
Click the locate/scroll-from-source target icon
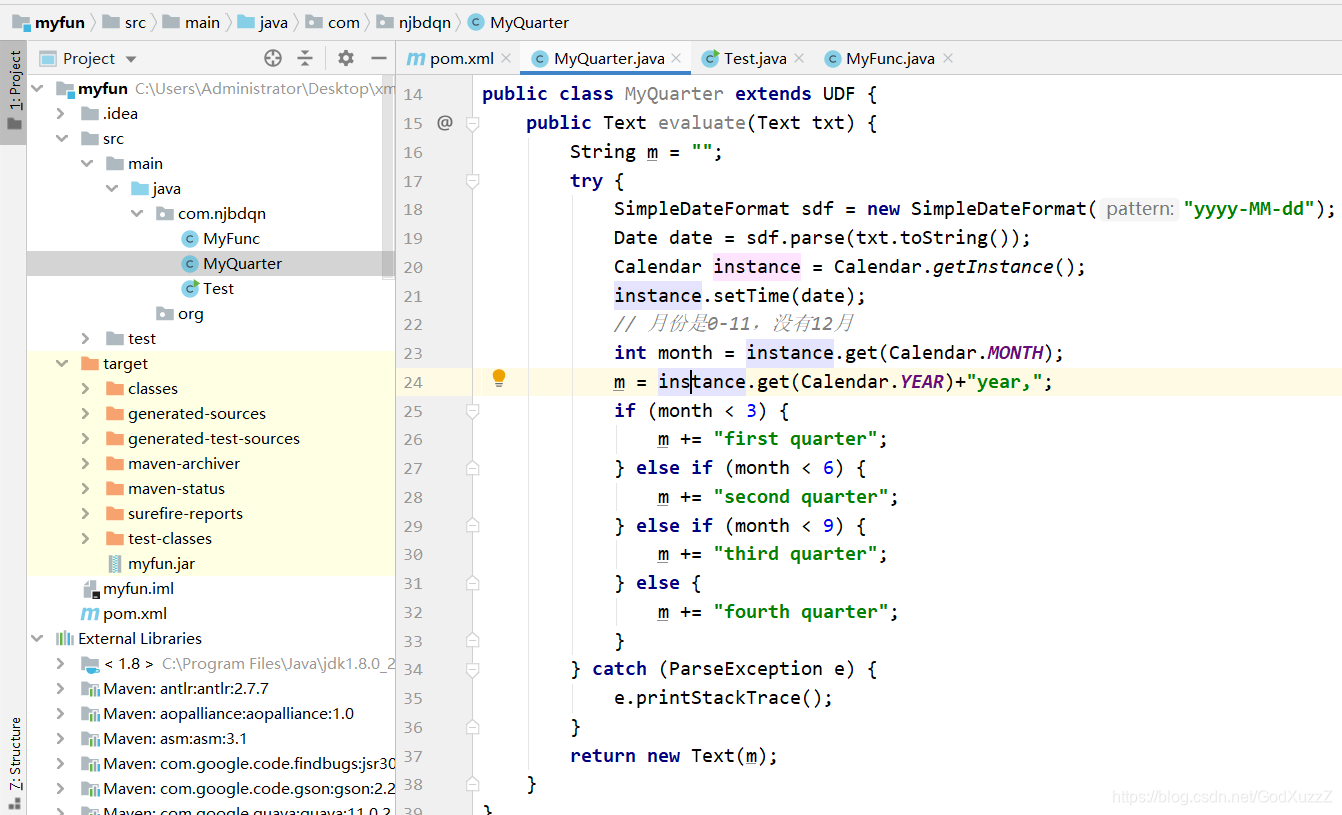[272, 58]
